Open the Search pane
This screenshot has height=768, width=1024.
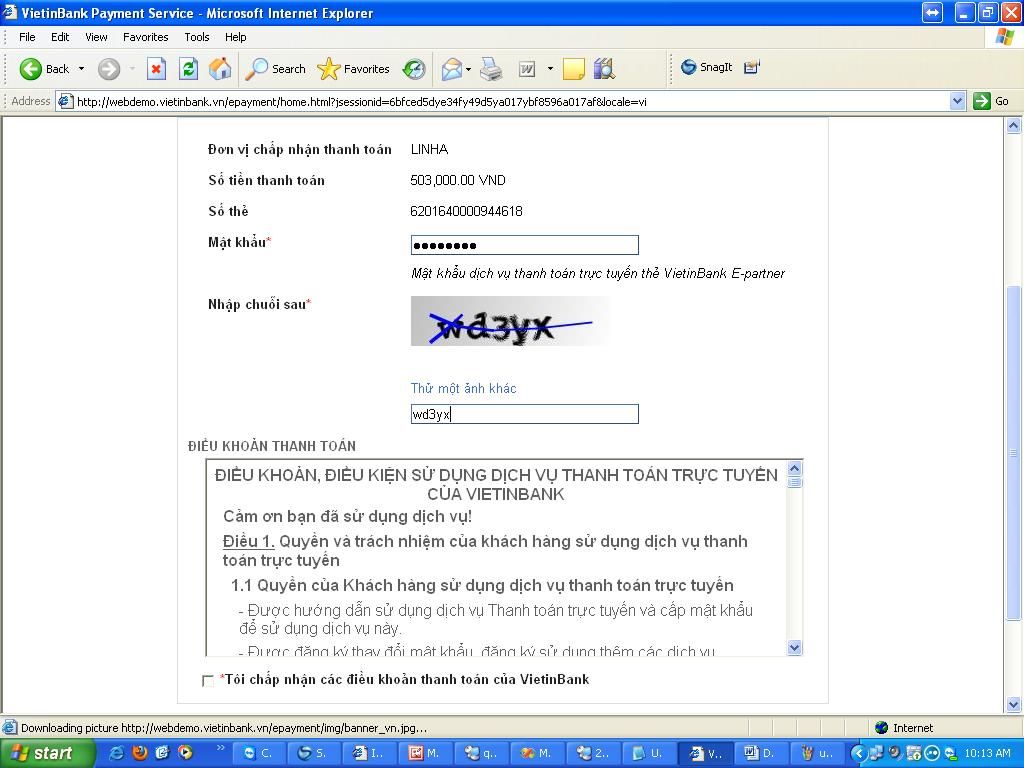tap(275, 69)
